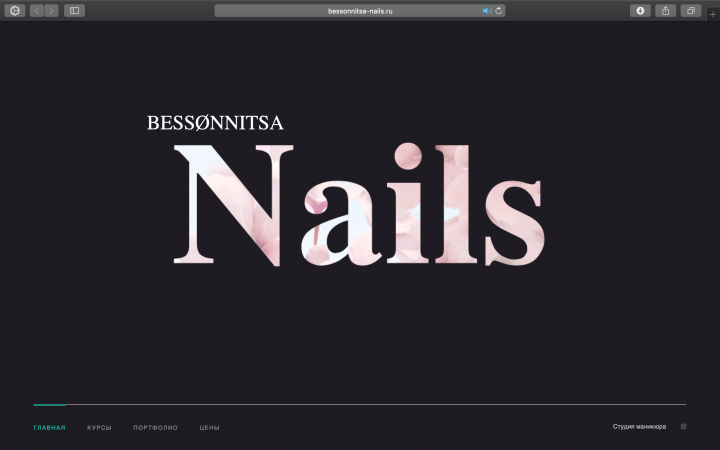Screen dimensions: 720x450
Task: Mute the tab audio speaker icon
Action: (487, 11)
